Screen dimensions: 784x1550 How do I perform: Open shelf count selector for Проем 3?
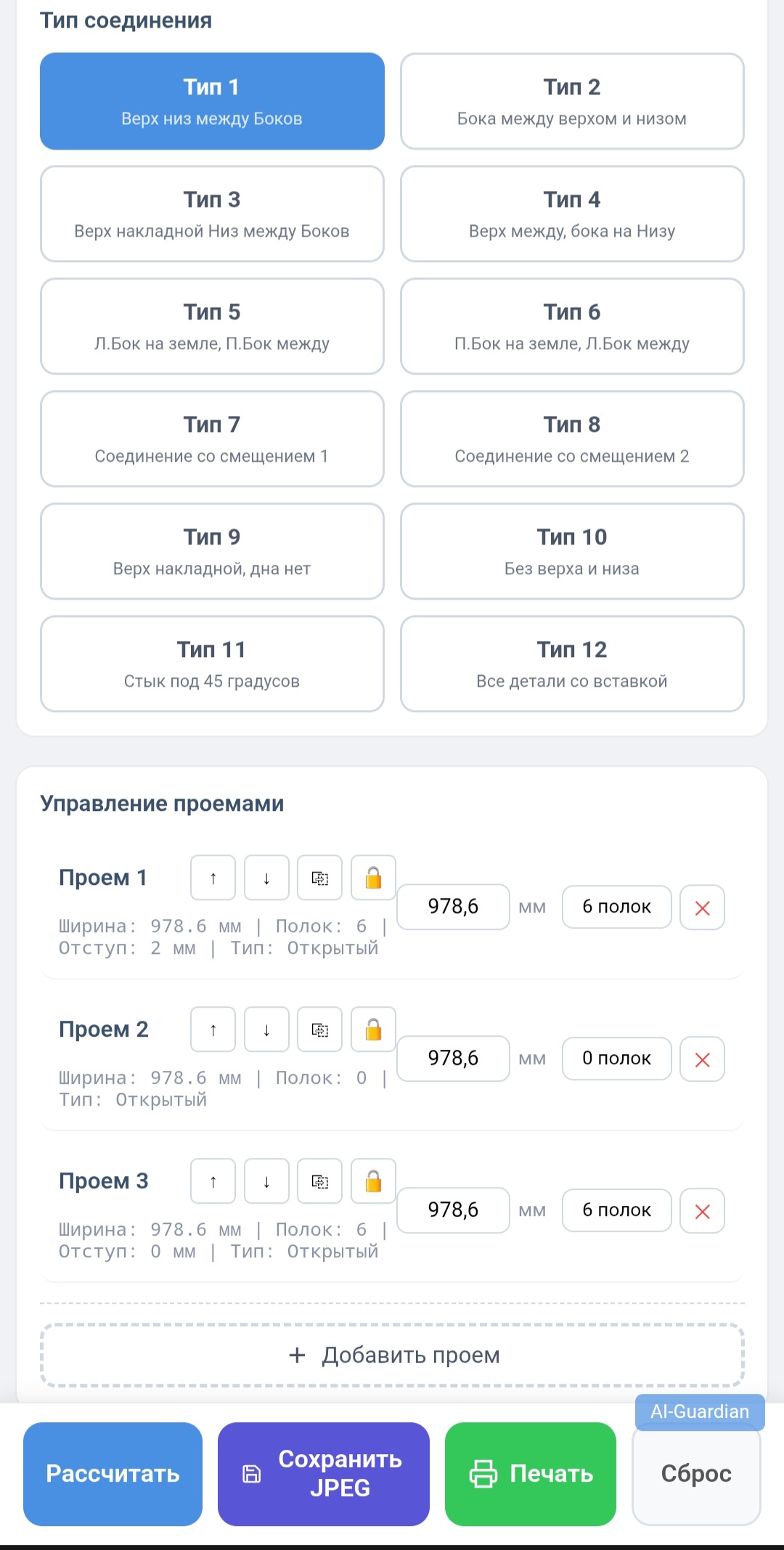[616, 1210]
